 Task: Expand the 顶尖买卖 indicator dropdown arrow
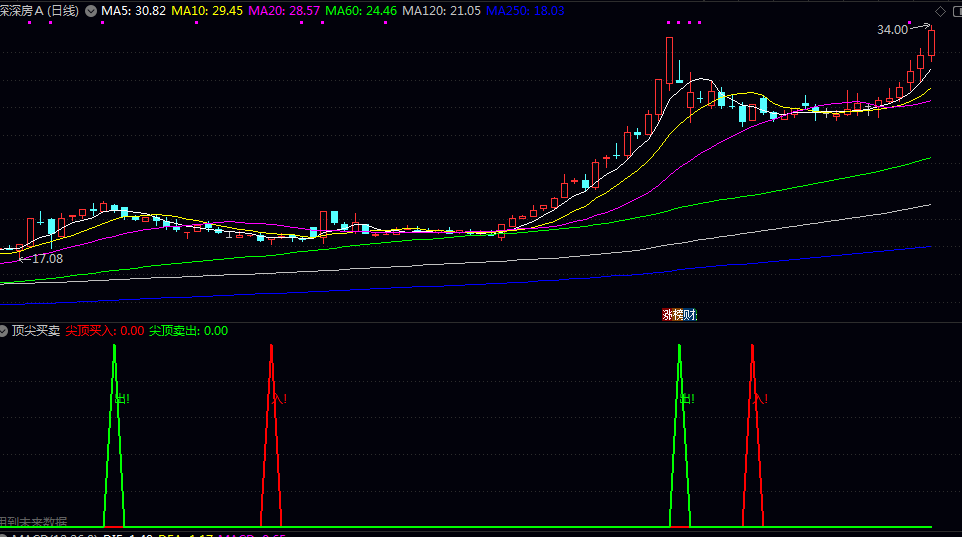(x=3, y=331)
